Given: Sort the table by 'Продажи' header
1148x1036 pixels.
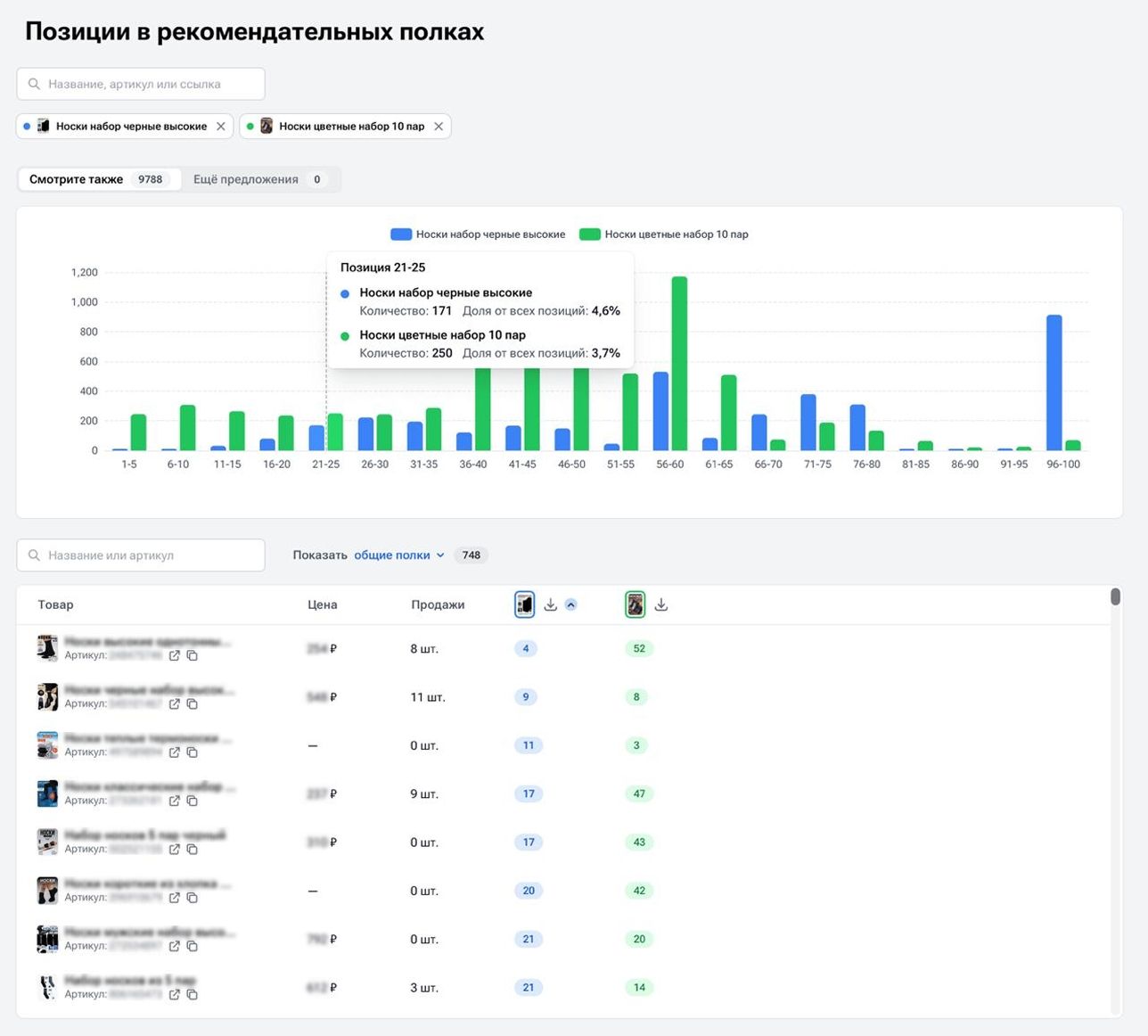Looking at the screenshot, I should 438,604.
